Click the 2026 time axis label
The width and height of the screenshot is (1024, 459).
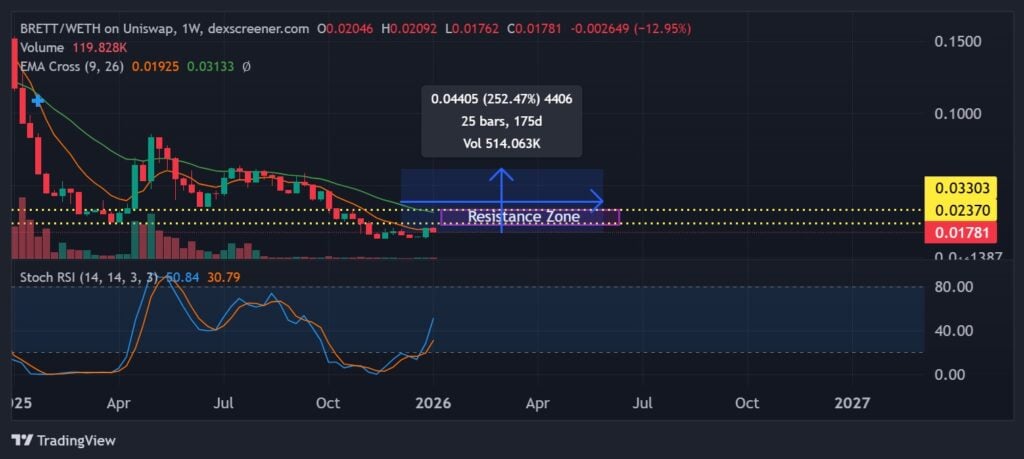(434, 404)
